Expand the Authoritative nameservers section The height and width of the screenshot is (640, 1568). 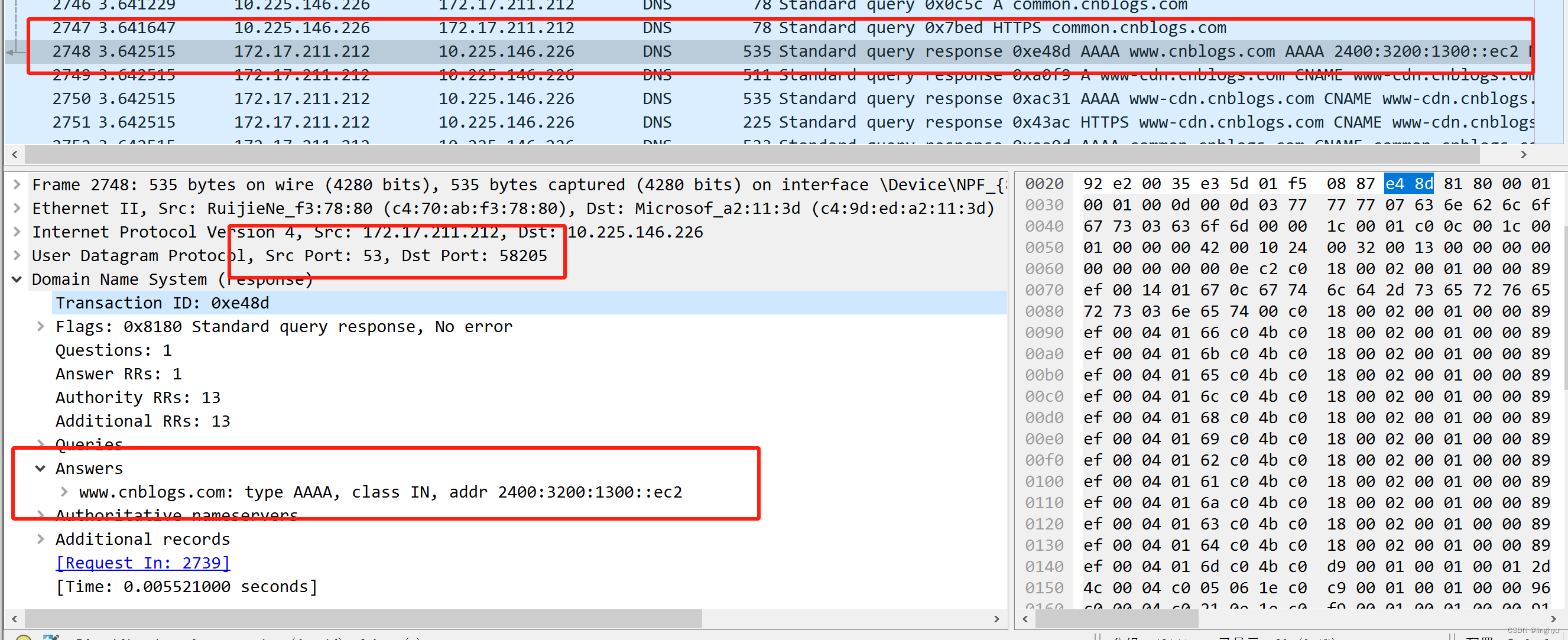point(40,515)
